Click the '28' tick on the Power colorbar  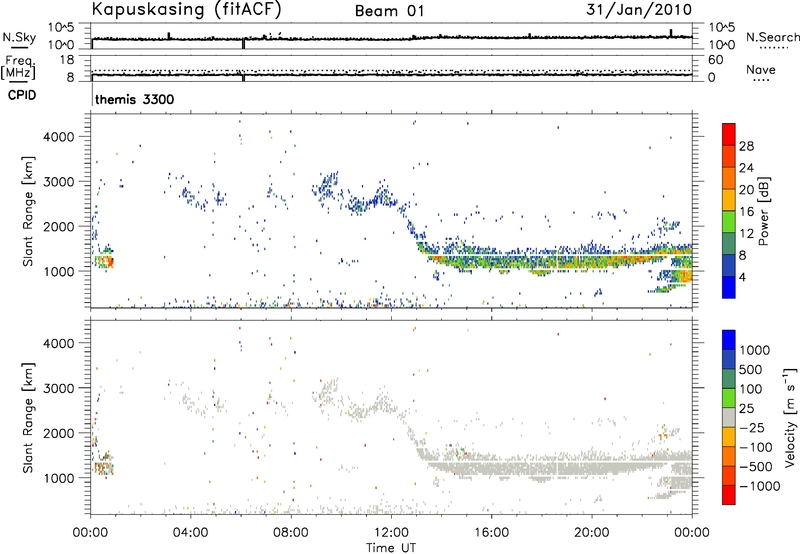[746, 146]
